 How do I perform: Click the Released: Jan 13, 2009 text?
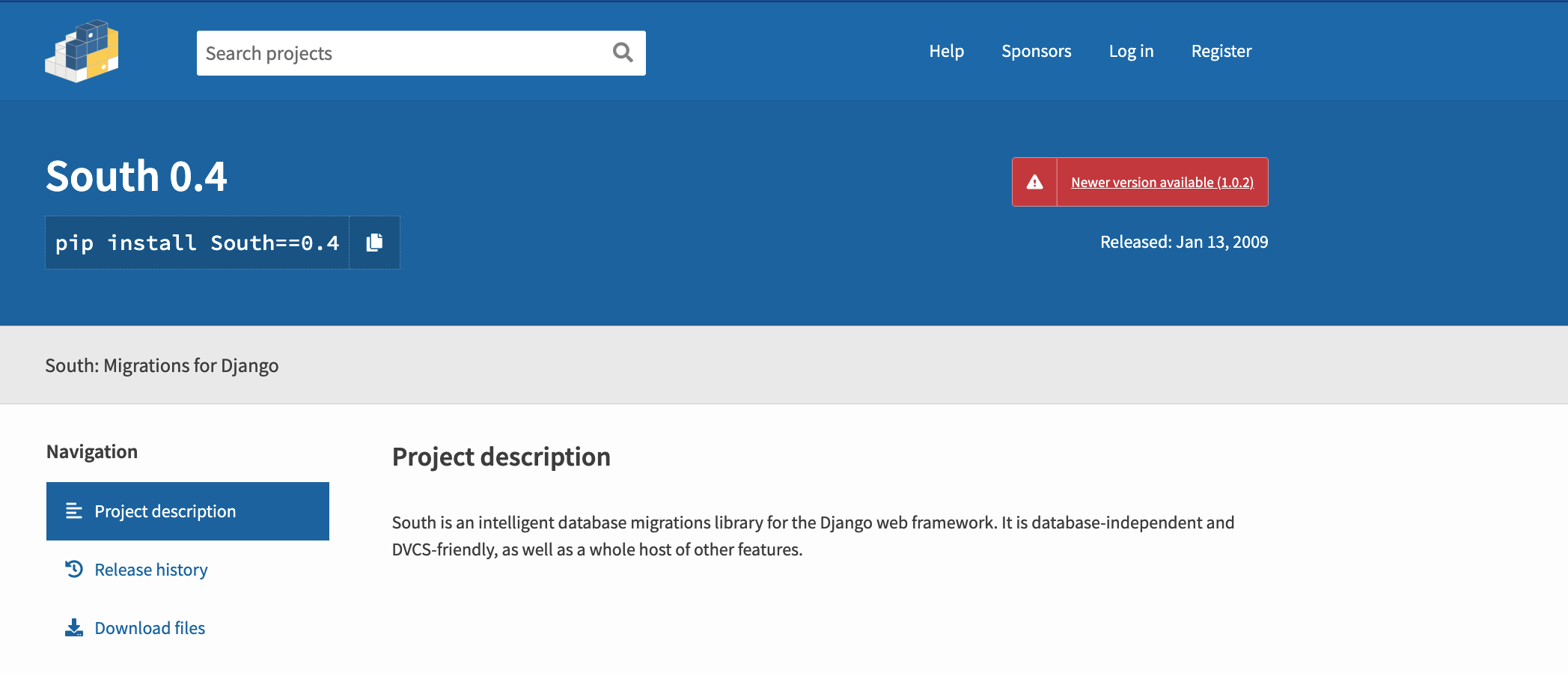pos(1184,242)
